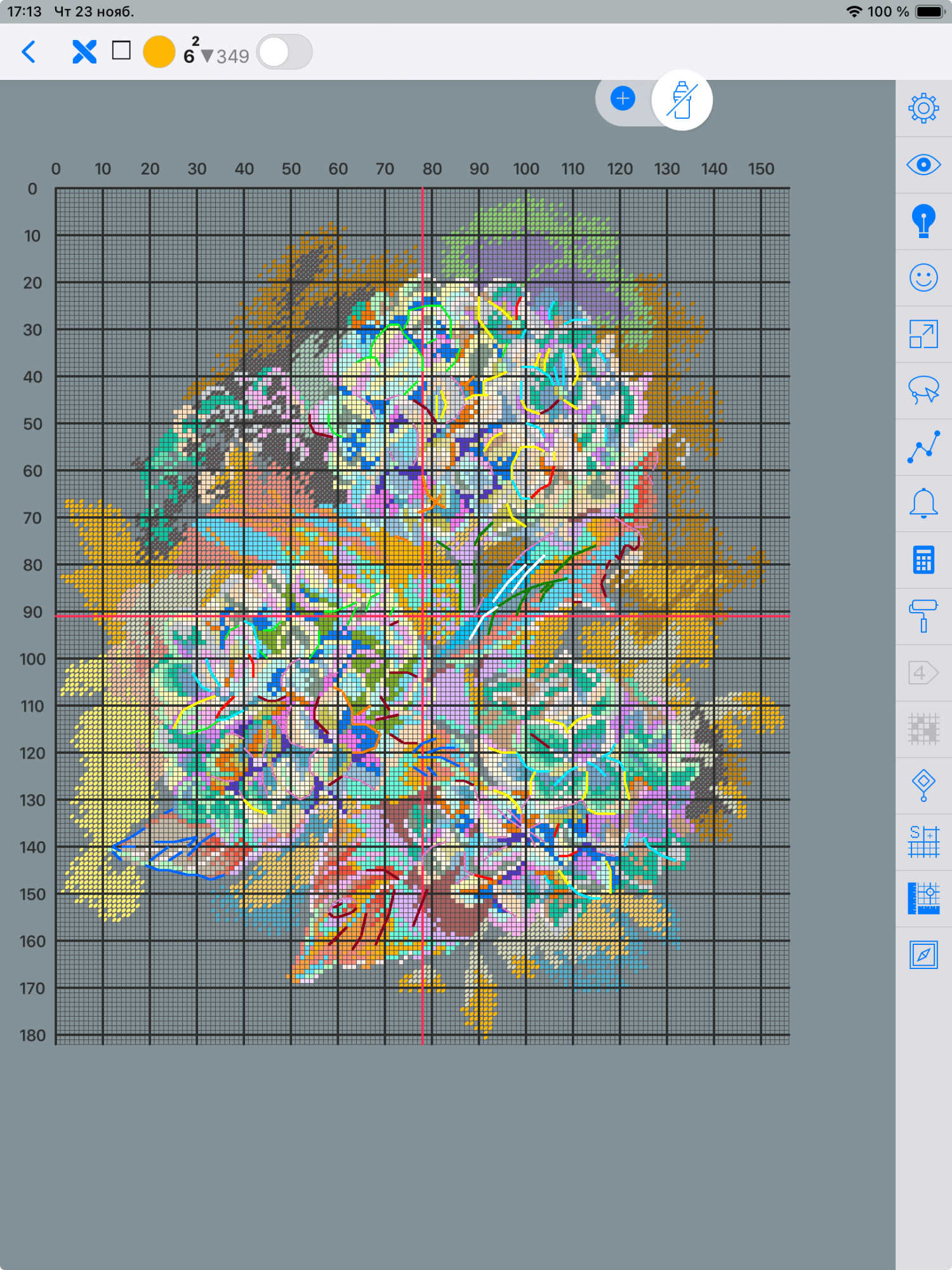Screen dimensions: 952x1270
Task: Open the smiley face symbols icon
Action: pos(923,277)
